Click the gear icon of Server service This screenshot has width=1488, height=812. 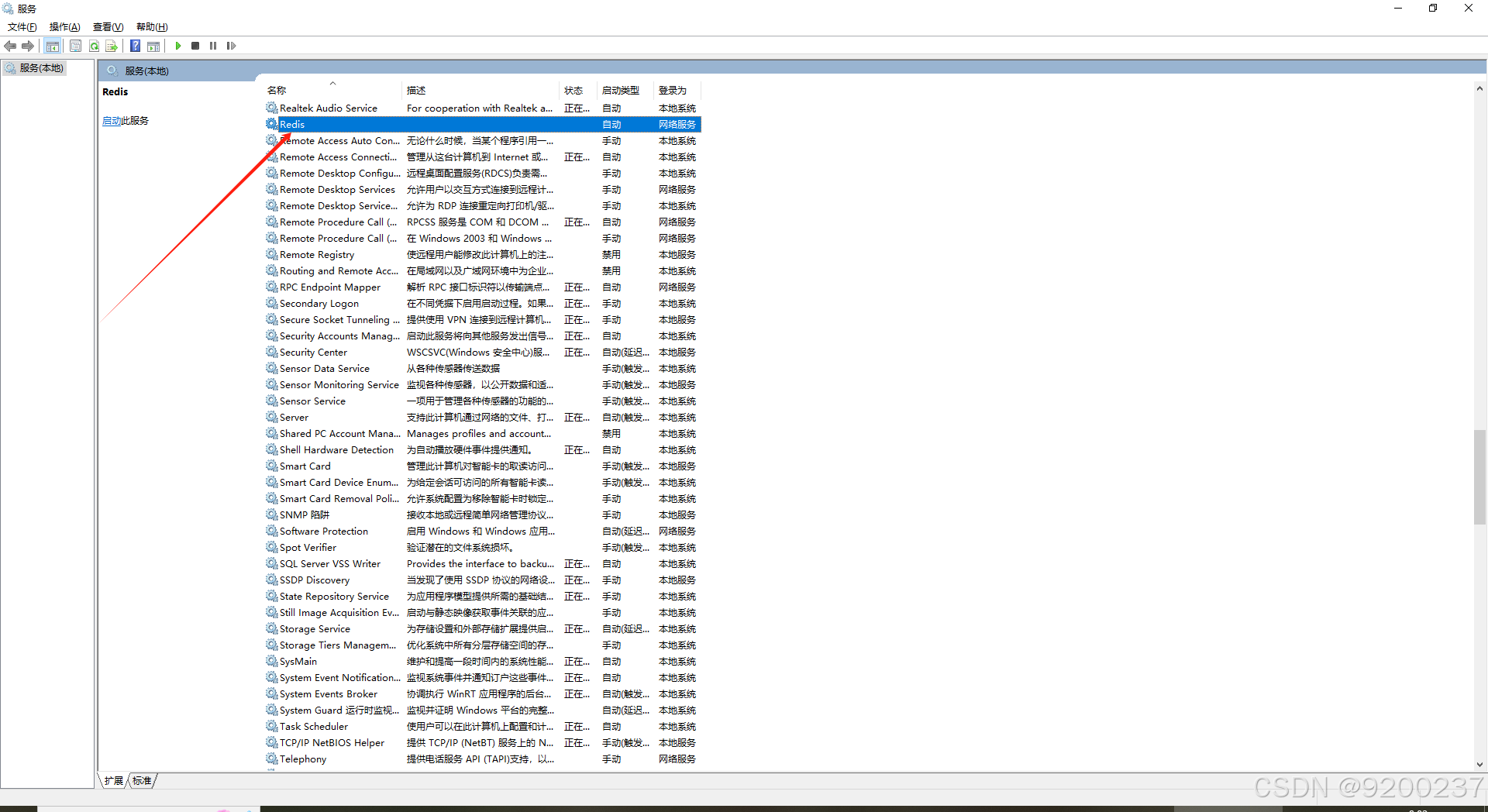point(271,417)
